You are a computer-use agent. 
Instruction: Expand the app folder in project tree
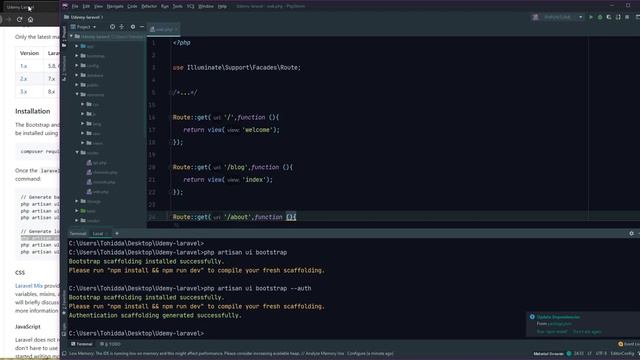pos(77,46)
